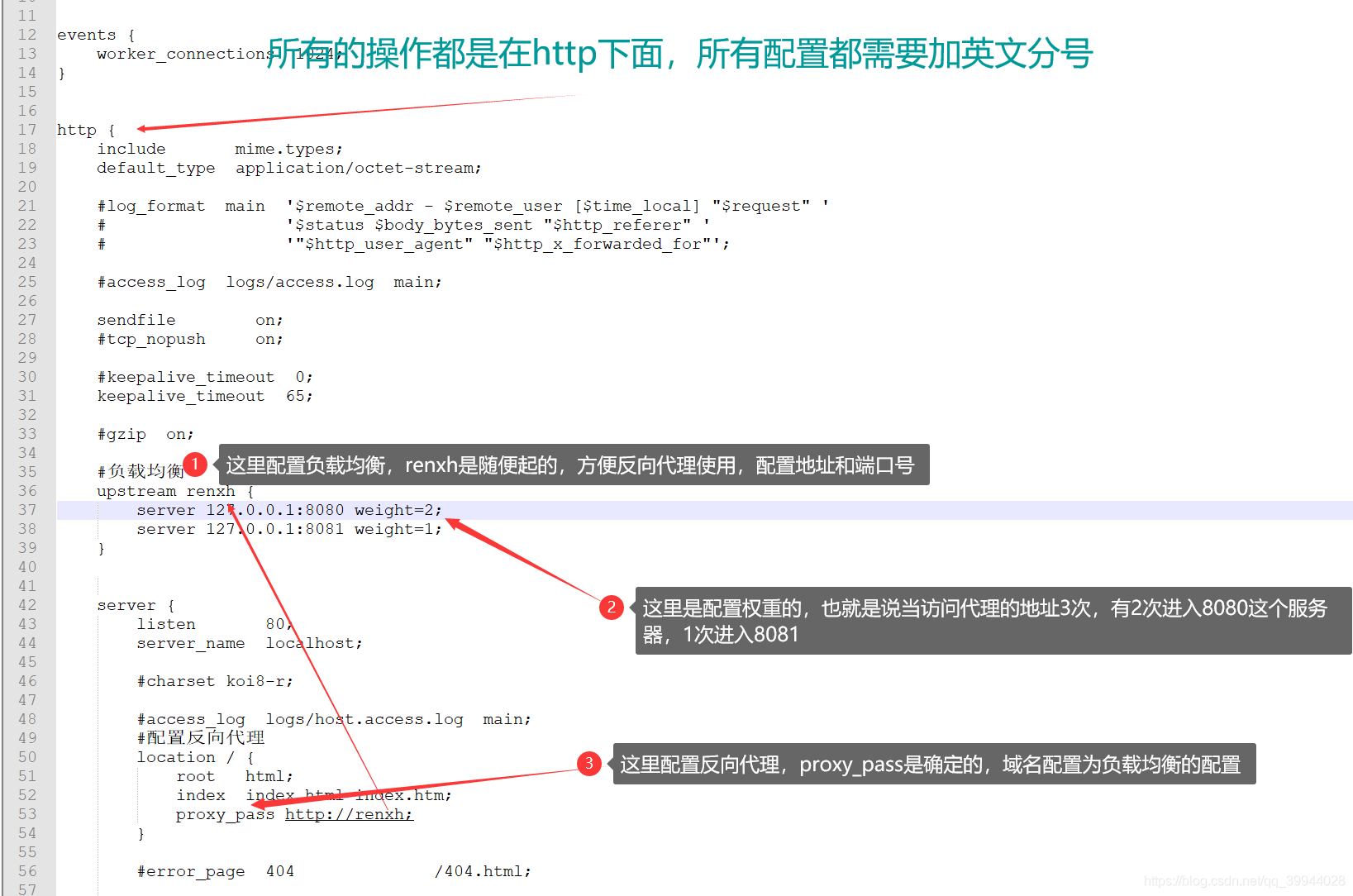Click the "$body_bytes_sent" variable
The image size is (1353, 896).
454,225
